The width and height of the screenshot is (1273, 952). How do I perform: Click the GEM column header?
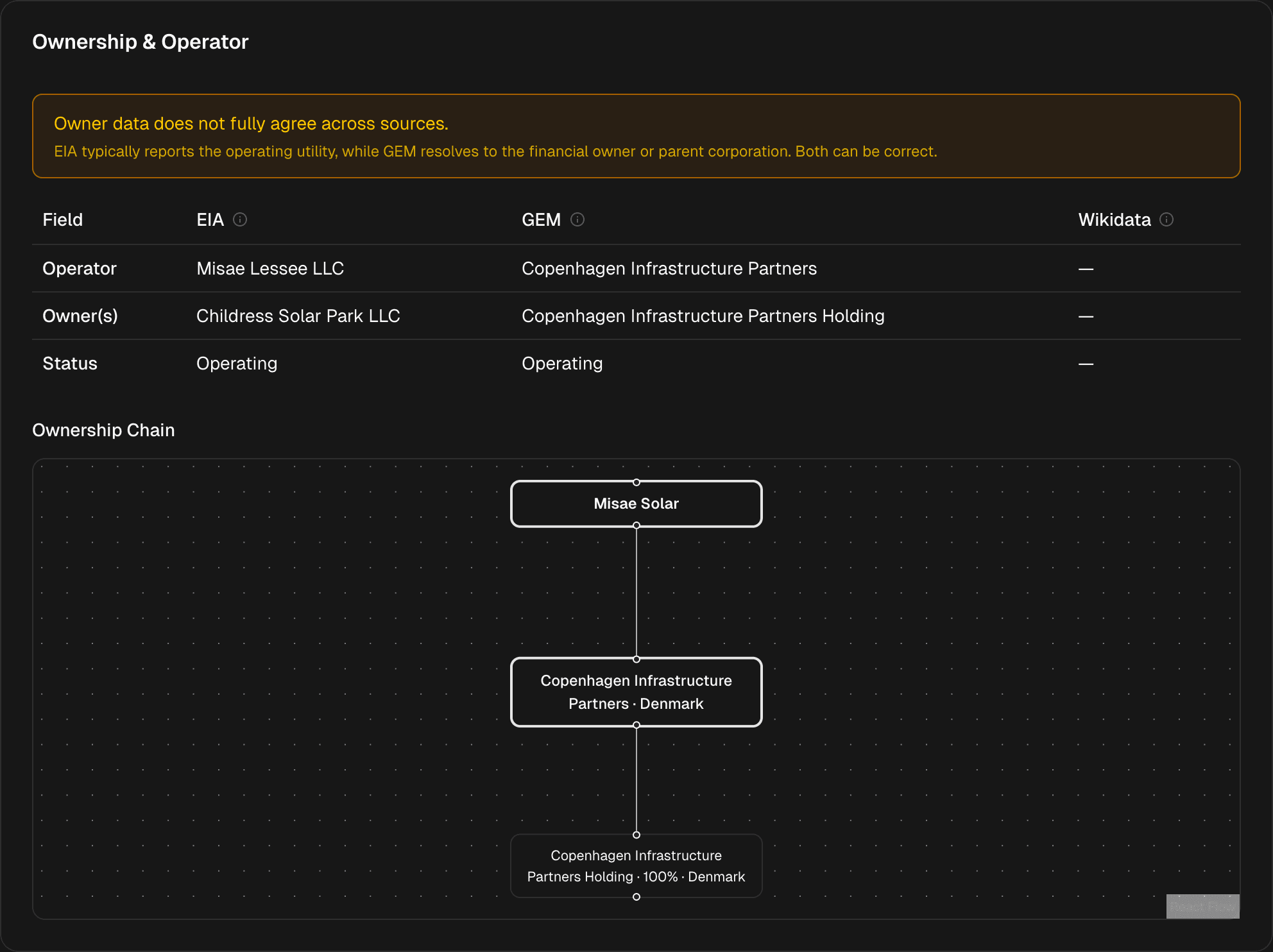[541, 219]
